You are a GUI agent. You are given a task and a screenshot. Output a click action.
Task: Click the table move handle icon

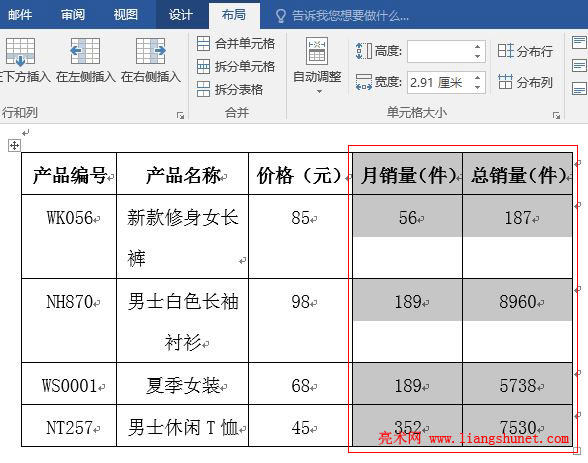click(x=14, y=145)
